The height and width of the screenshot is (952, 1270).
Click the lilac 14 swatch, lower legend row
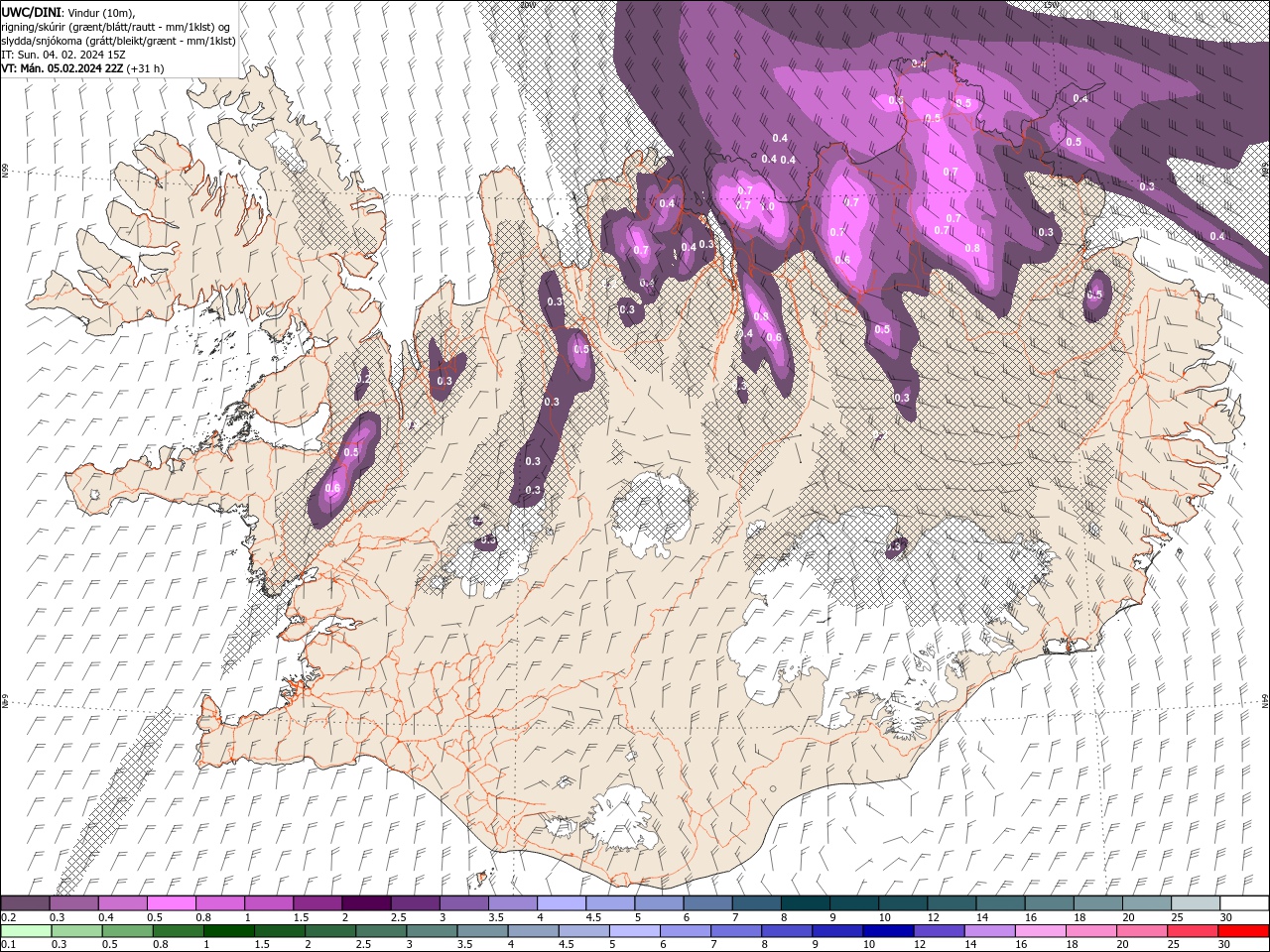click(989, 931)
